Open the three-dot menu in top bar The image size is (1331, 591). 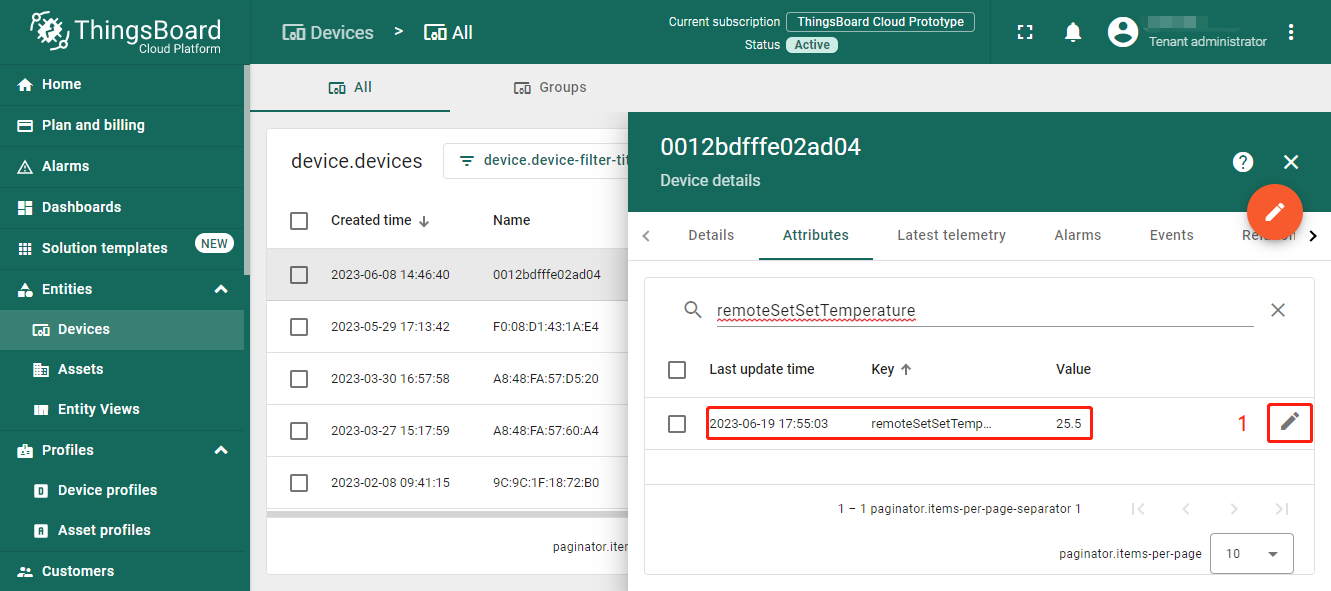click(1291, 32)
